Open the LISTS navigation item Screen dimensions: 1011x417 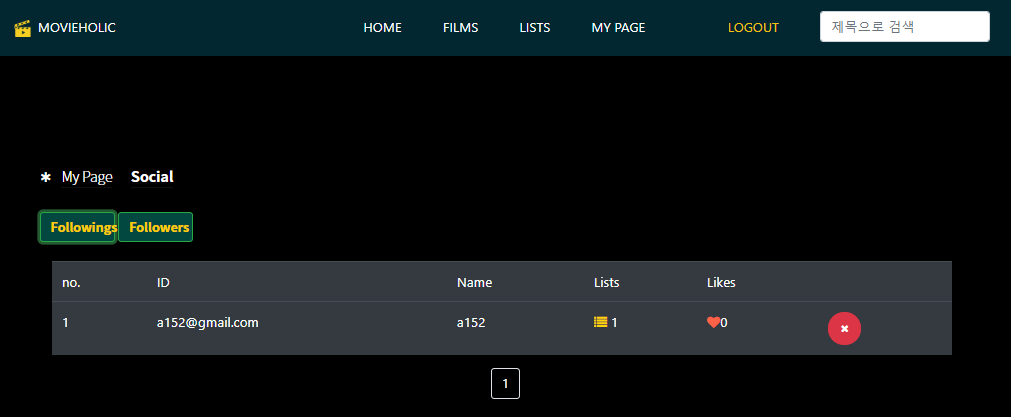[535, 28]
